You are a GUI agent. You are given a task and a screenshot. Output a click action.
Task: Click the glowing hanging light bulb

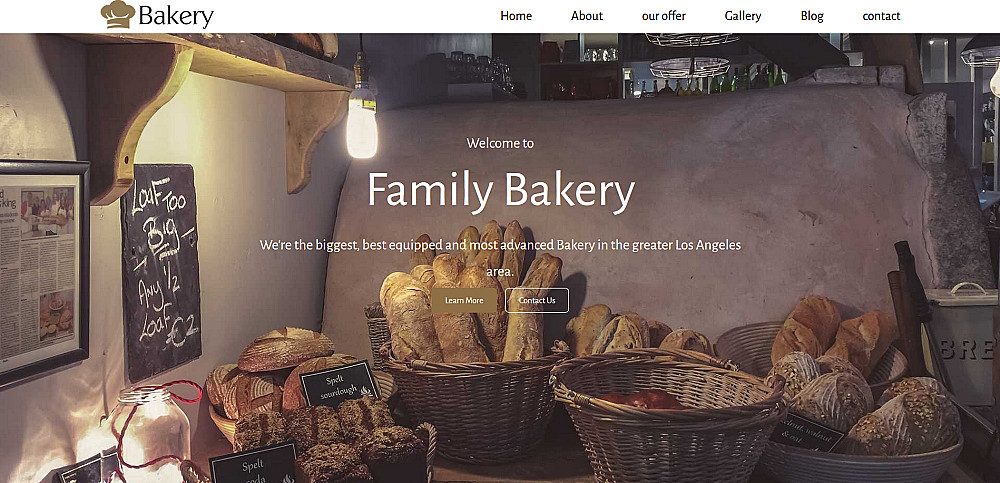pos(362,121)
